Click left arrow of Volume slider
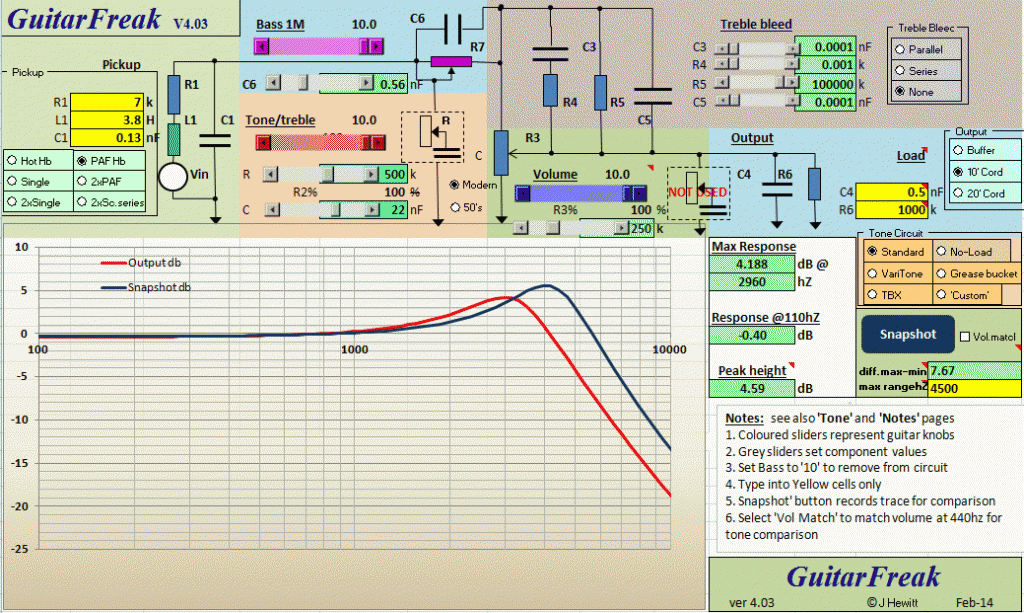The height and width of the screenshot is (613, 1024). click(x=522, y=193)
